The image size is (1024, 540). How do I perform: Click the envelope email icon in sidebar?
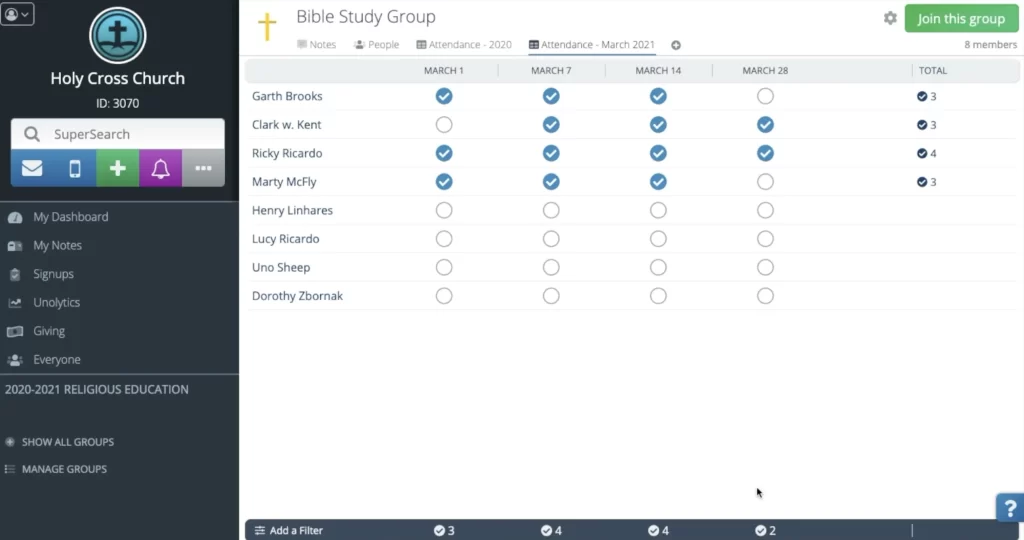32,168
